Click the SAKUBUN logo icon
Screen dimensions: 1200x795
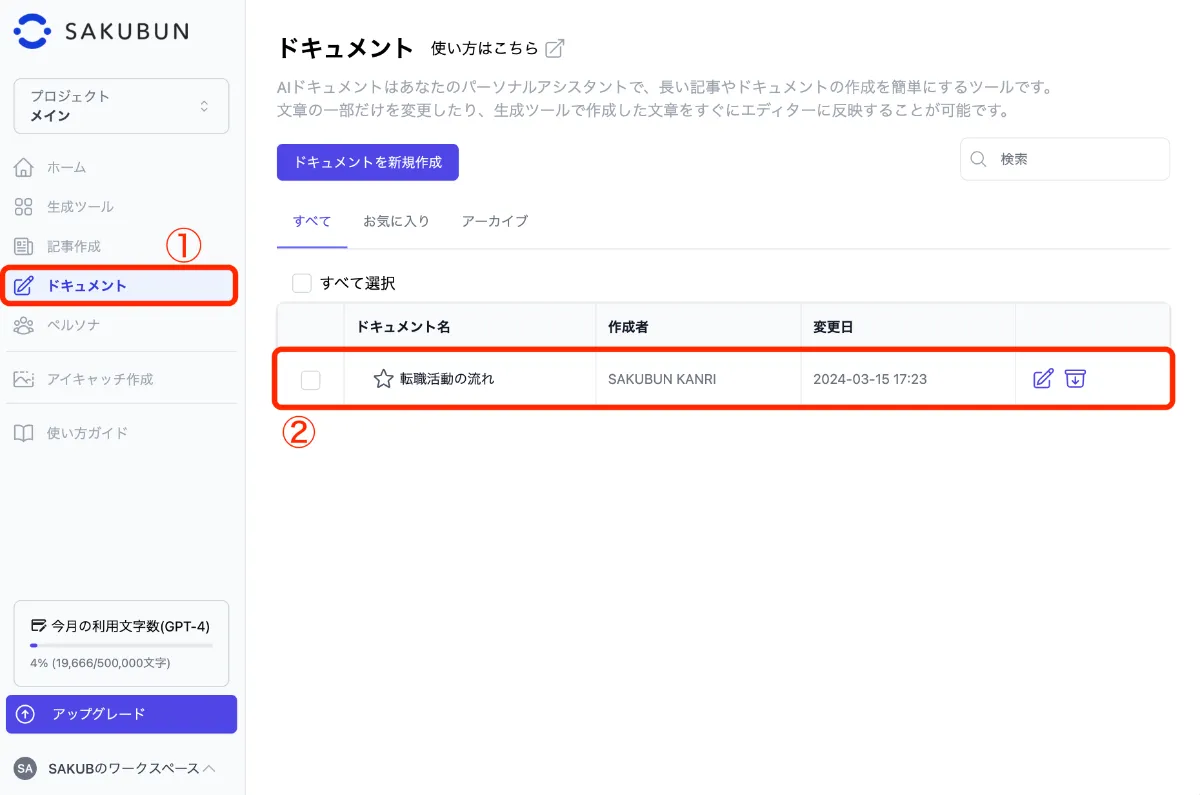click(32, 31)
